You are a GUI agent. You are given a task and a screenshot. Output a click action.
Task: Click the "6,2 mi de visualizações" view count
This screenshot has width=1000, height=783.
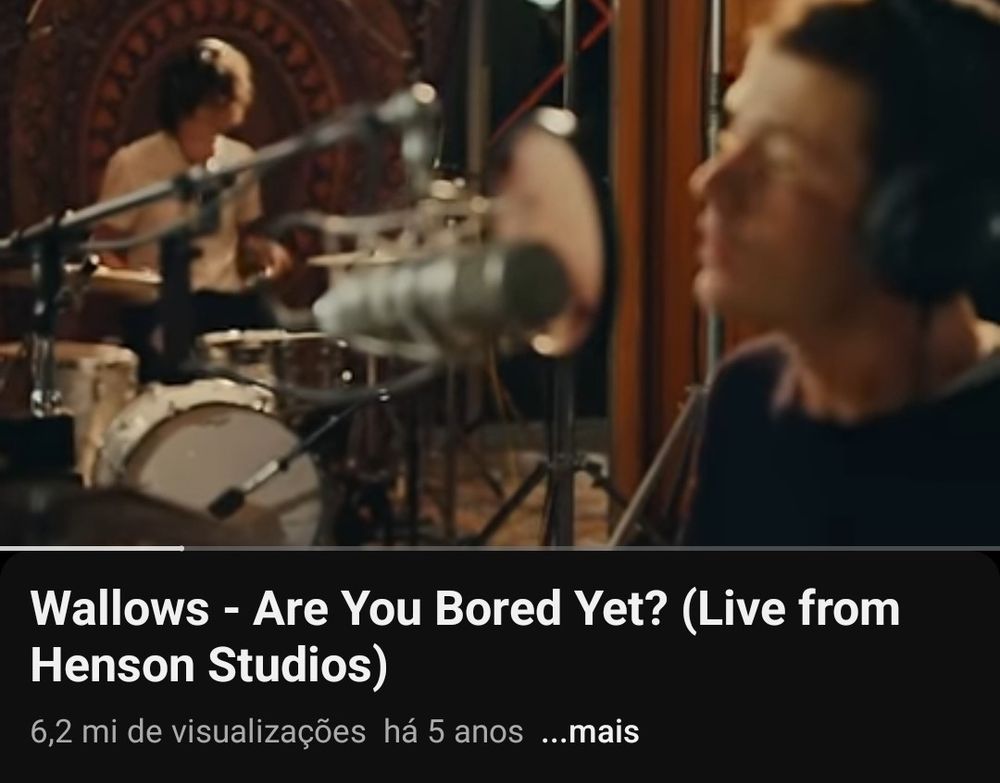point(198,731)
